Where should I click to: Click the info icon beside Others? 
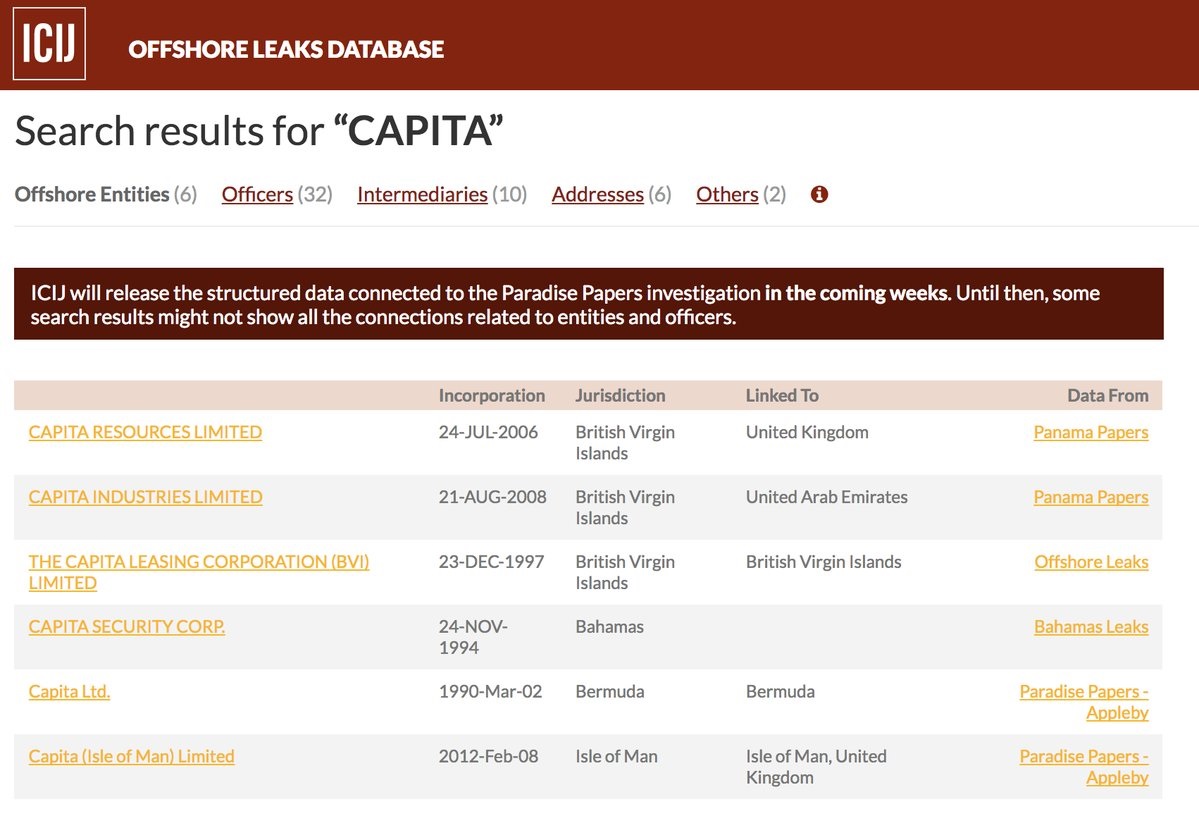coord(819,194)
